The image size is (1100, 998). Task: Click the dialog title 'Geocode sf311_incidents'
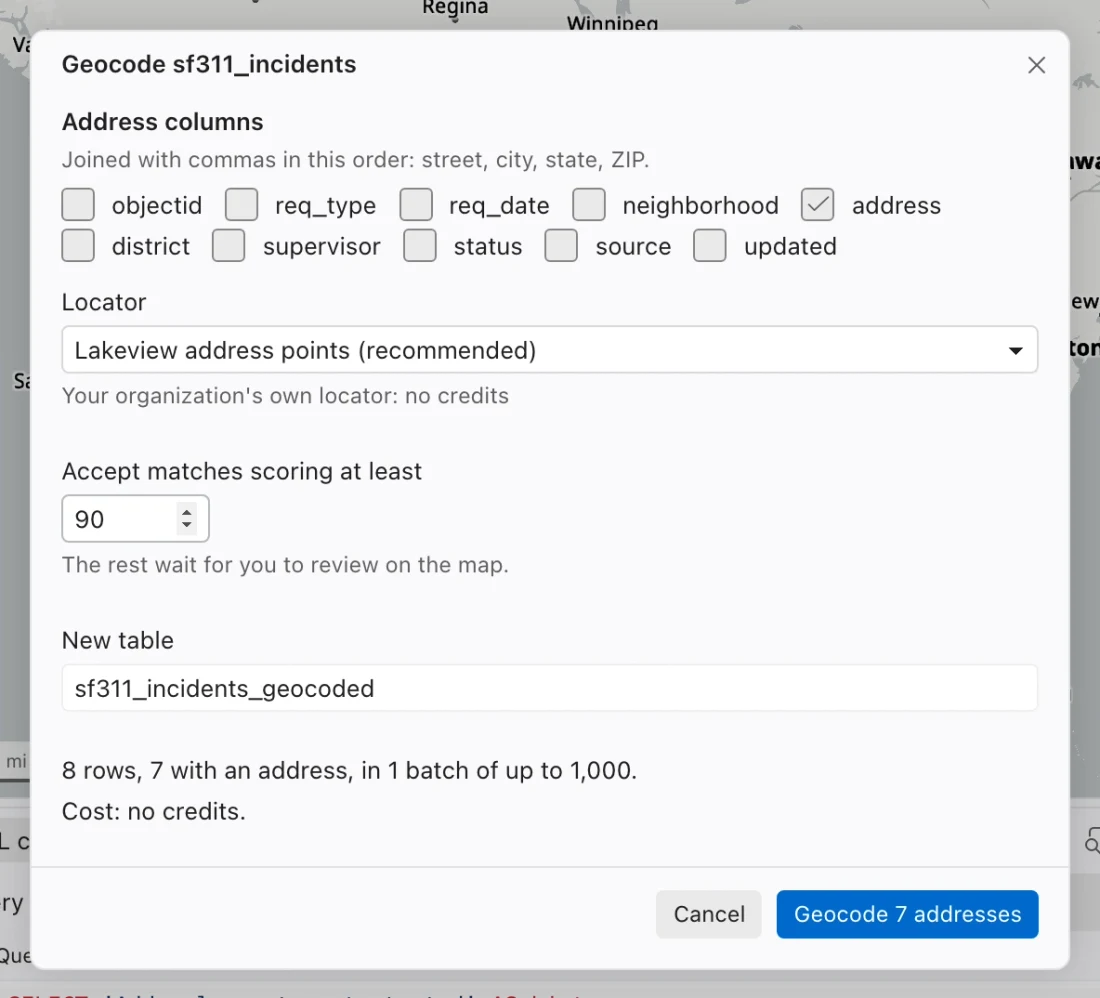(x=209, y=65)
